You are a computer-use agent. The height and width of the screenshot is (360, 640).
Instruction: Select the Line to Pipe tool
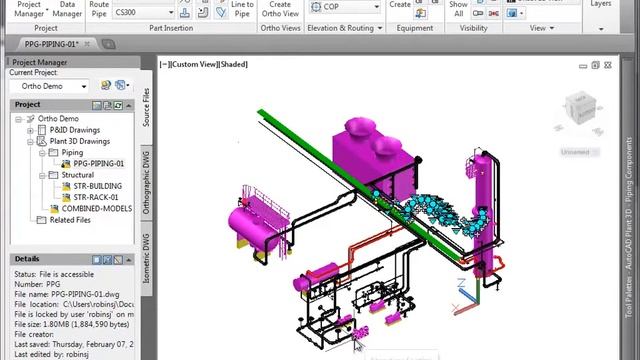click(242, 9)
